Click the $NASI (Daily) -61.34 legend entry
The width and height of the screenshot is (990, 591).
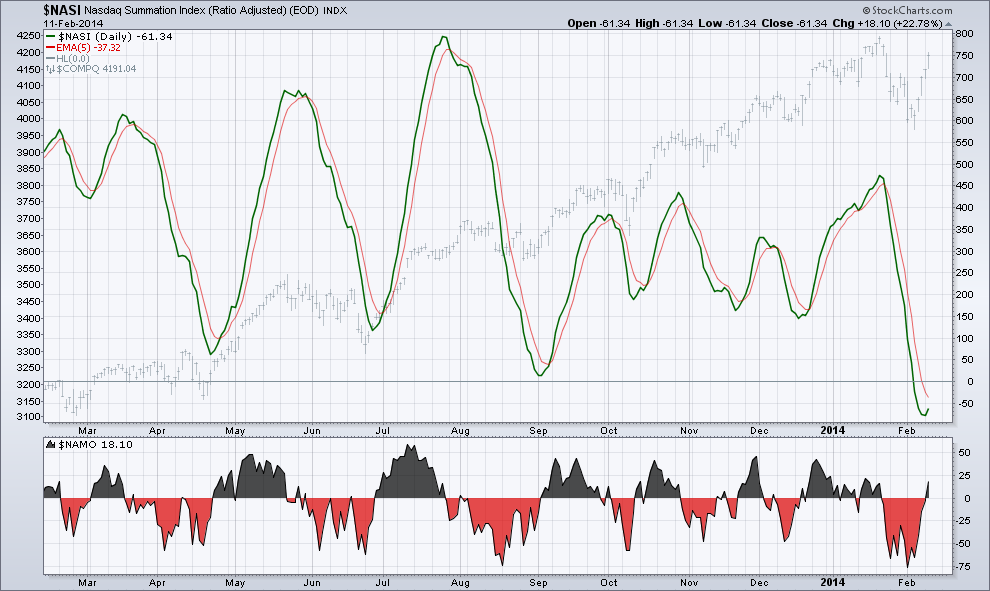(x=114, y=37)
